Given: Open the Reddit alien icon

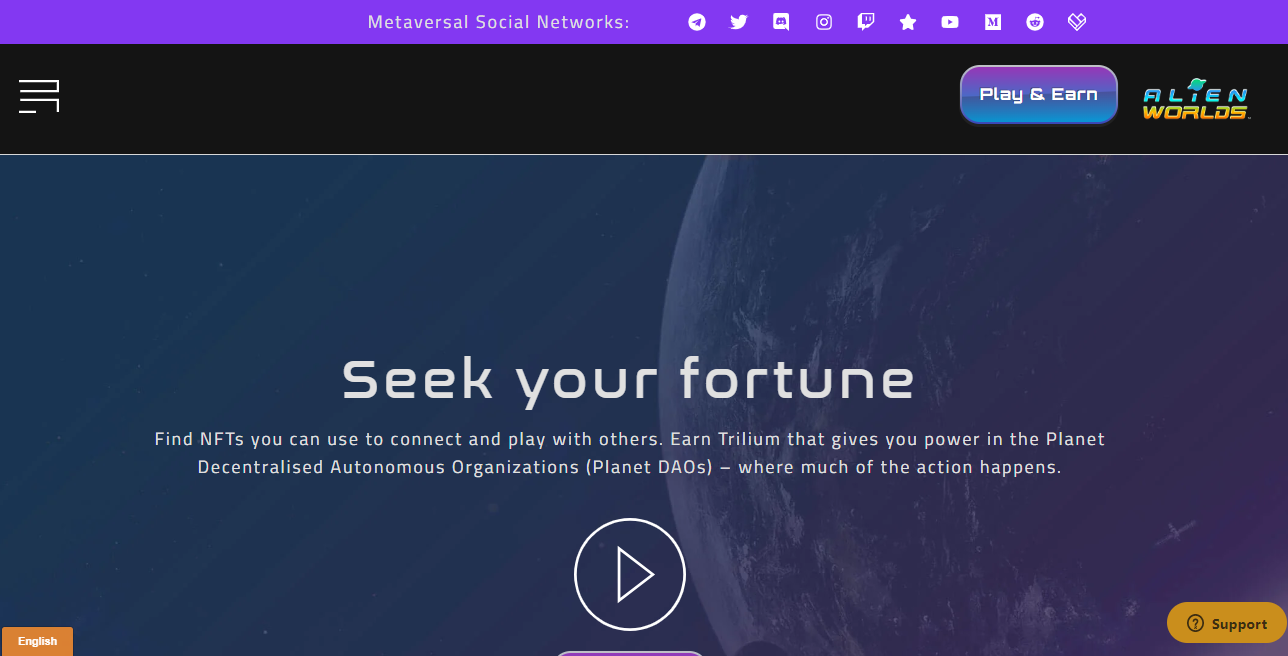Looking at the screenshot, I should point(1035,22).
